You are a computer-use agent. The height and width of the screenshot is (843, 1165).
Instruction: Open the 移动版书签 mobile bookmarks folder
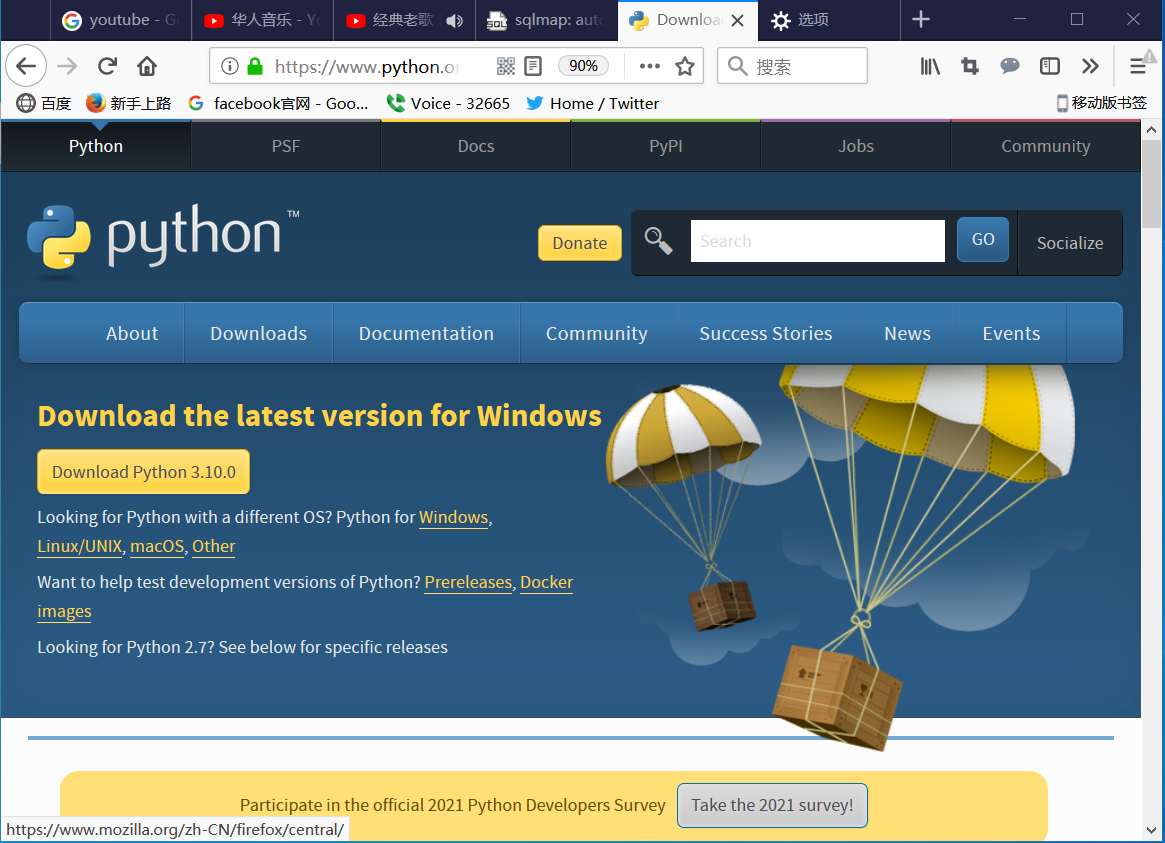1102,103
